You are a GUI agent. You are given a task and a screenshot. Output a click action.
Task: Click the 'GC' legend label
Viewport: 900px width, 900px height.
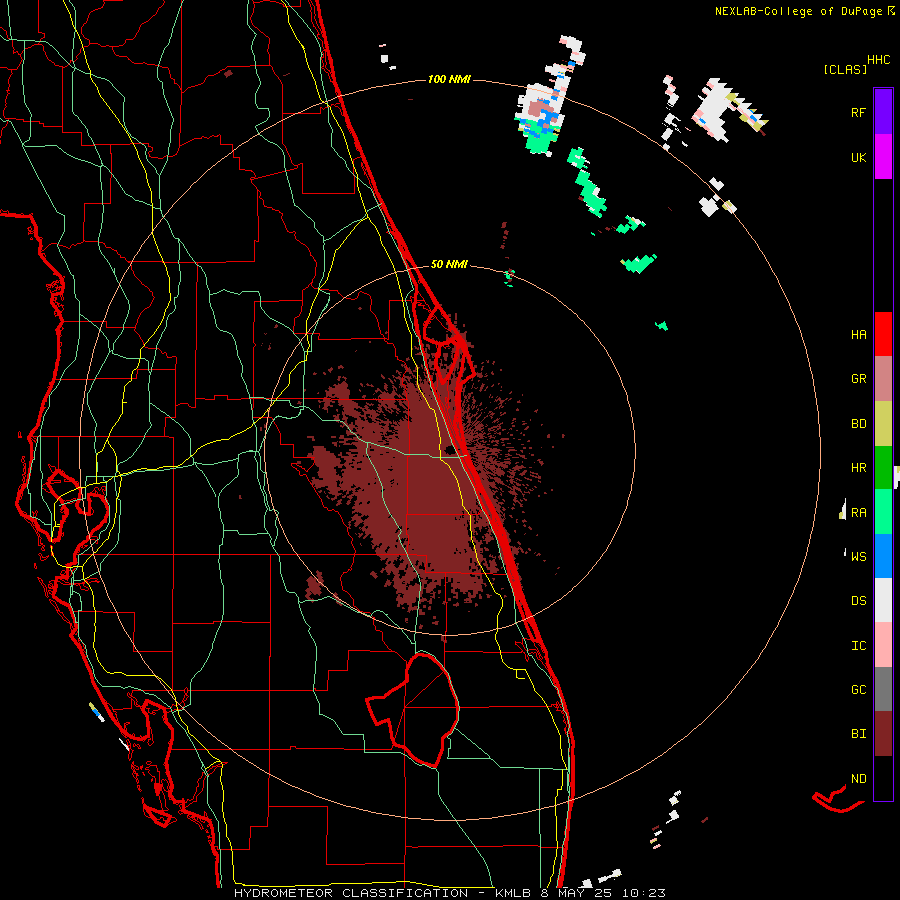pos(858,690)
